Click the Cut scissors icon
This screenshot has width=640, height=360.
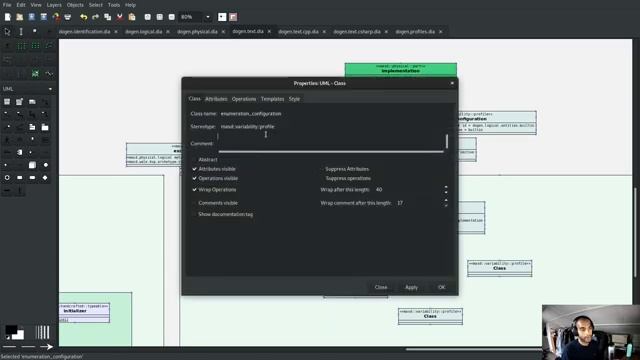pyautogui.click(x=120, y=17)
